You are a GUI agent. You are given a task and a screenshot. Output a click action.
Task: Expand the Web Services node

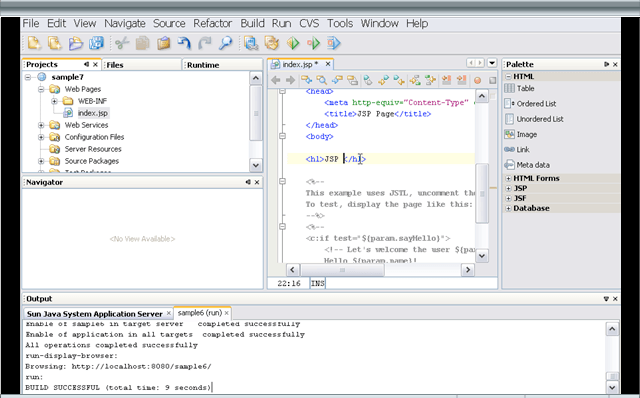click(41, 125)
